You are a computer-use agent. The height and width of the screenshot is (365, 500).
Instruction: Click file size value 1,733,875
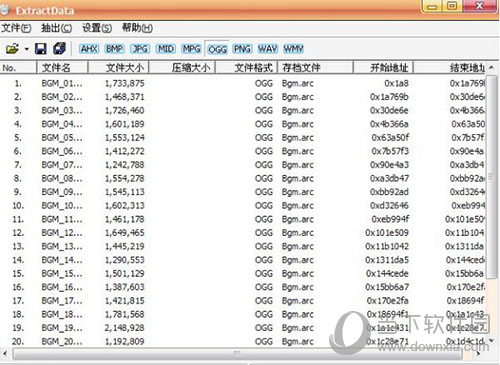[125, 83]
